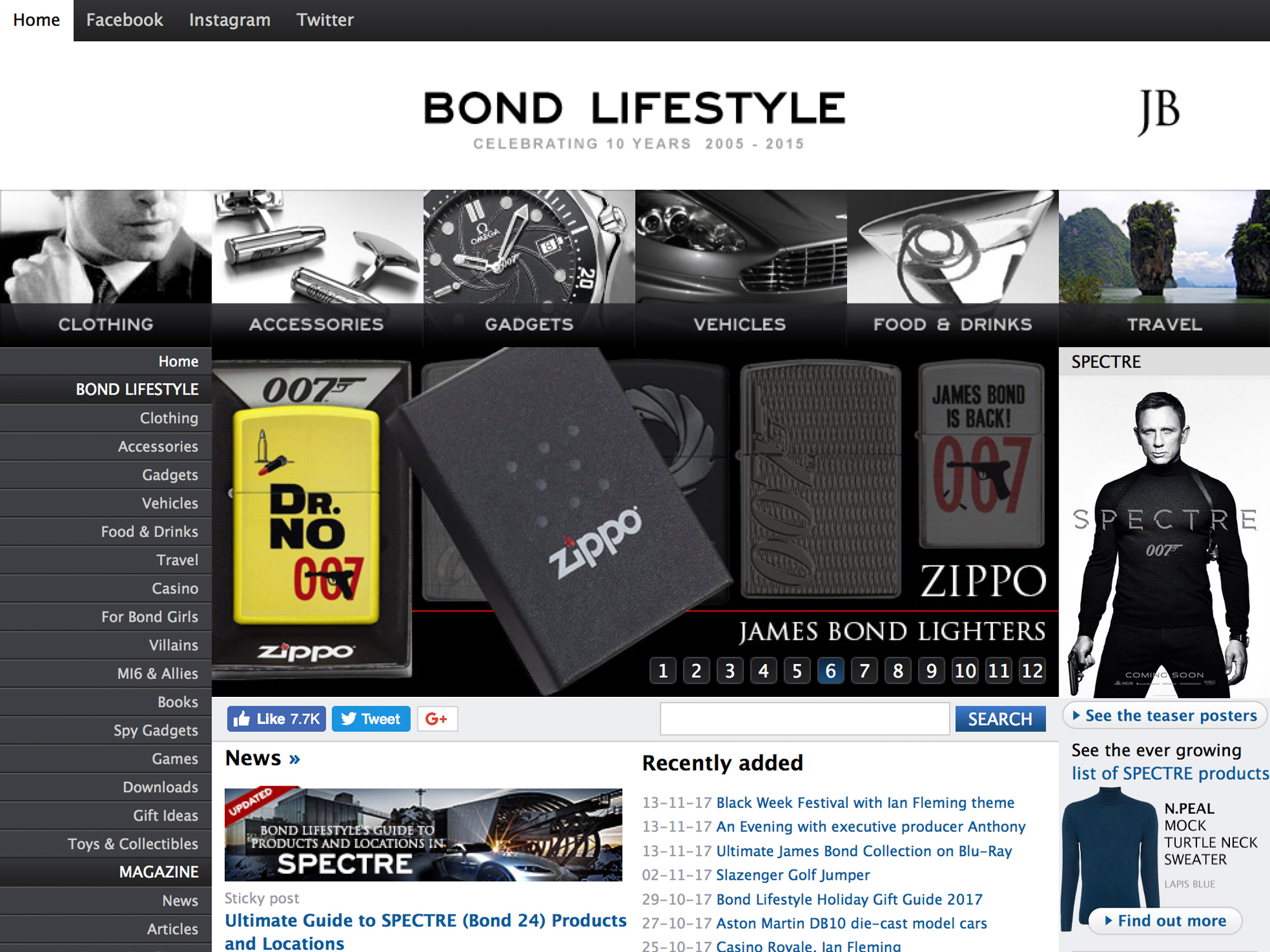
Task: Open the JB logo in header
Action: click(1160, 112)
